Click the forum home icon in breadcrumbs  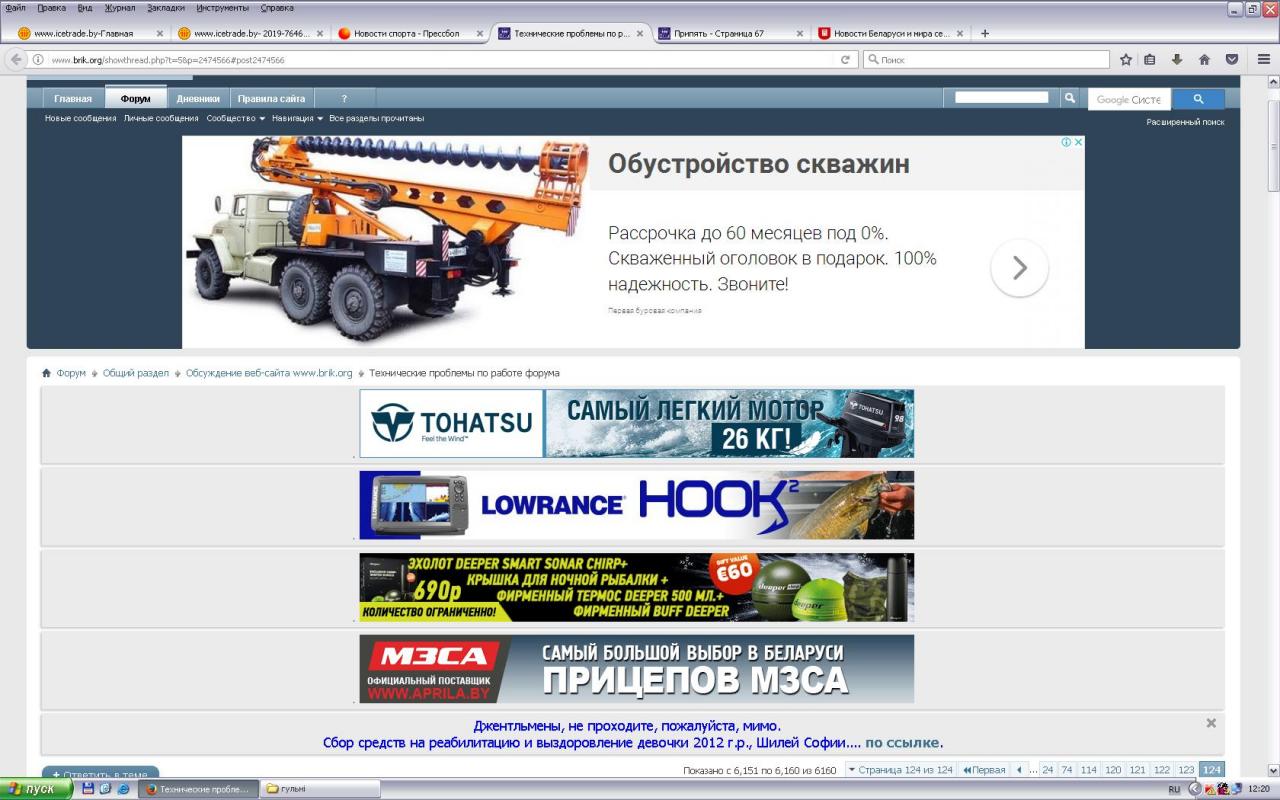coord(46,373)
